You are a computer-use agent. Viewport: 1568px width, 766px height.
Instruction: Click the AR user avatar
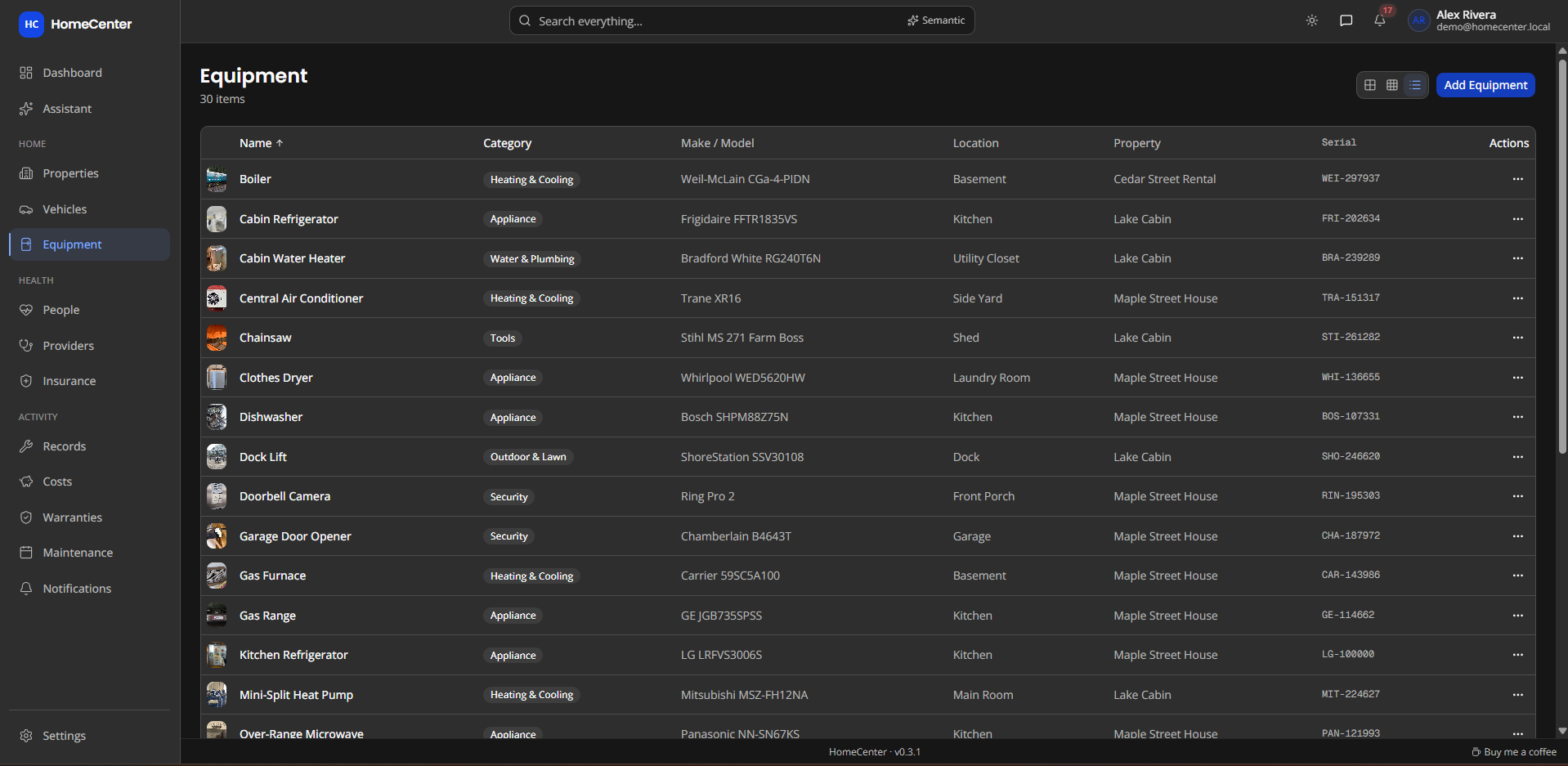pyautogui.click(x=1419, y=20)
